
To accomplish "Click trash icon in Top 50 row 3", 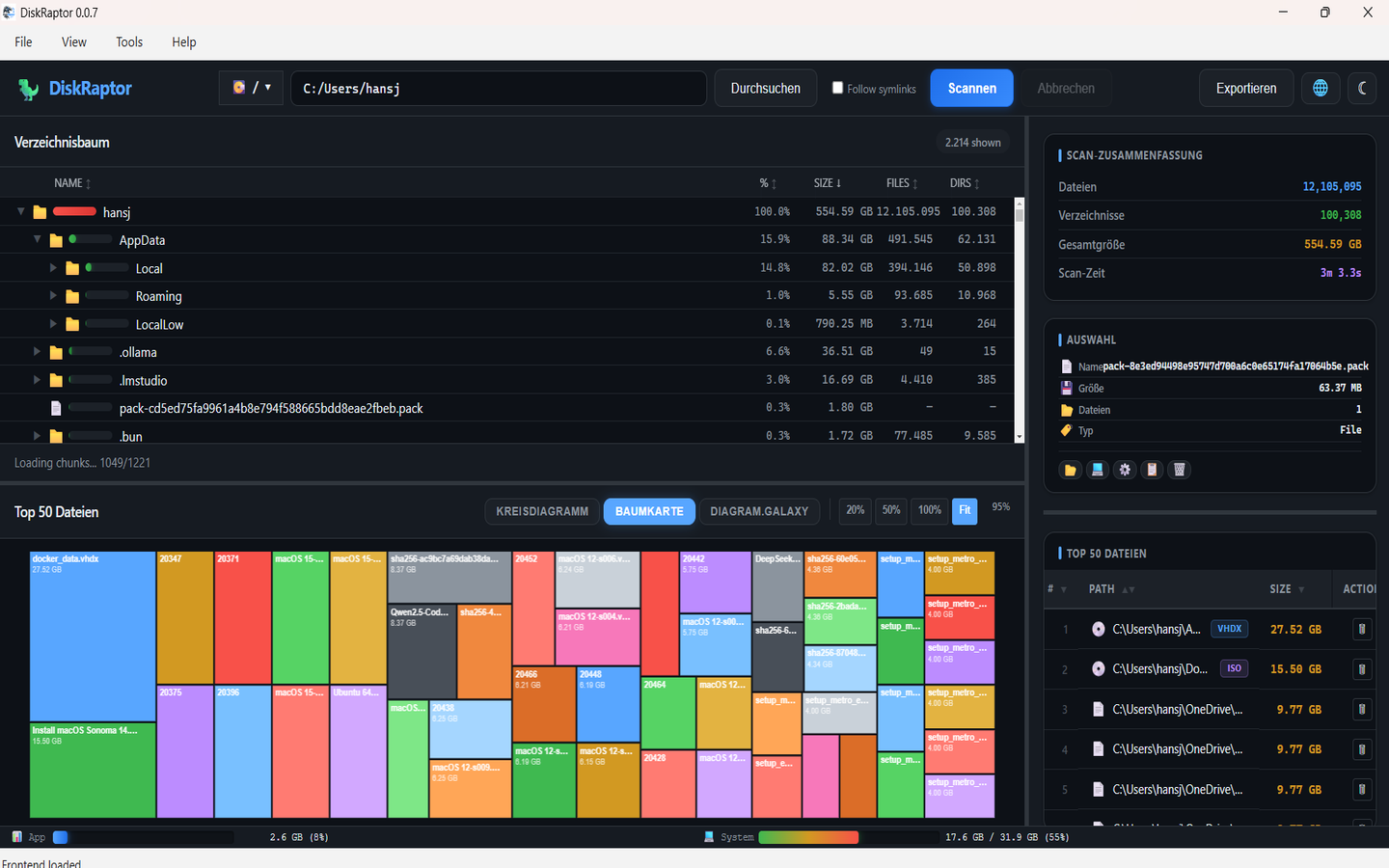I will tap(1362, 709).
